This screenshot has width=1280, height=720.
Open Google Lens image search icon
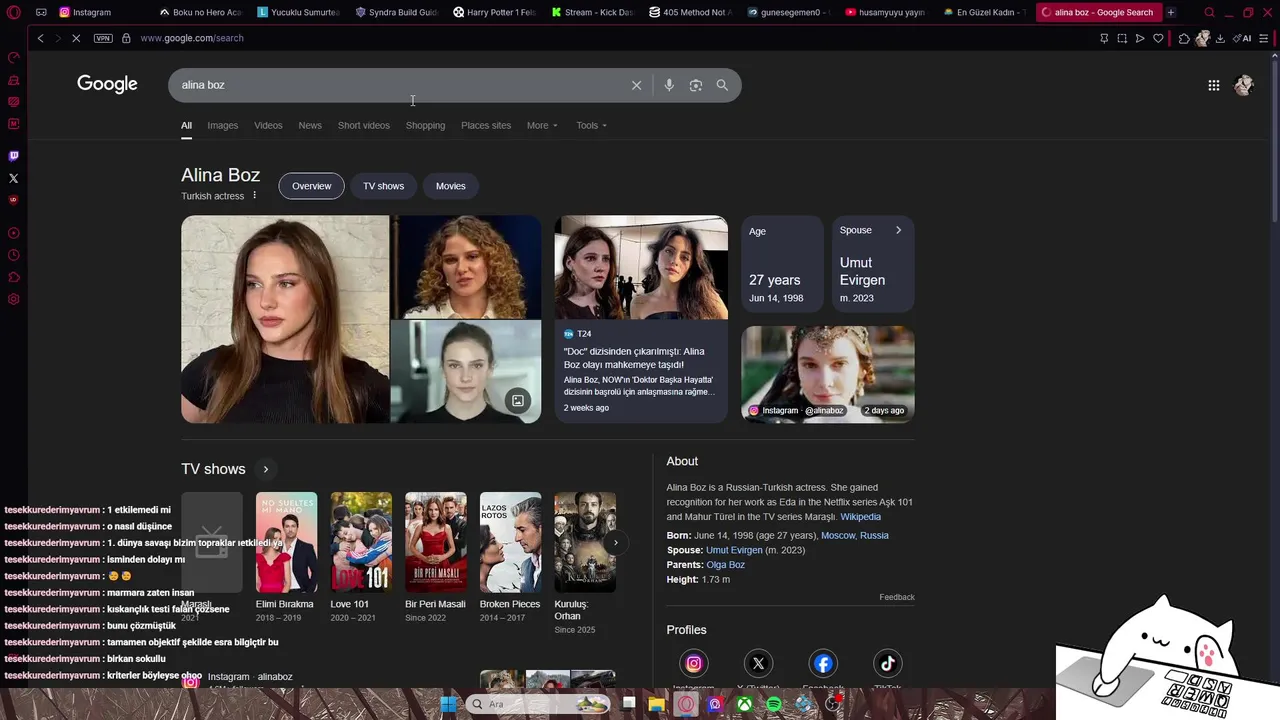coord(696,85)
